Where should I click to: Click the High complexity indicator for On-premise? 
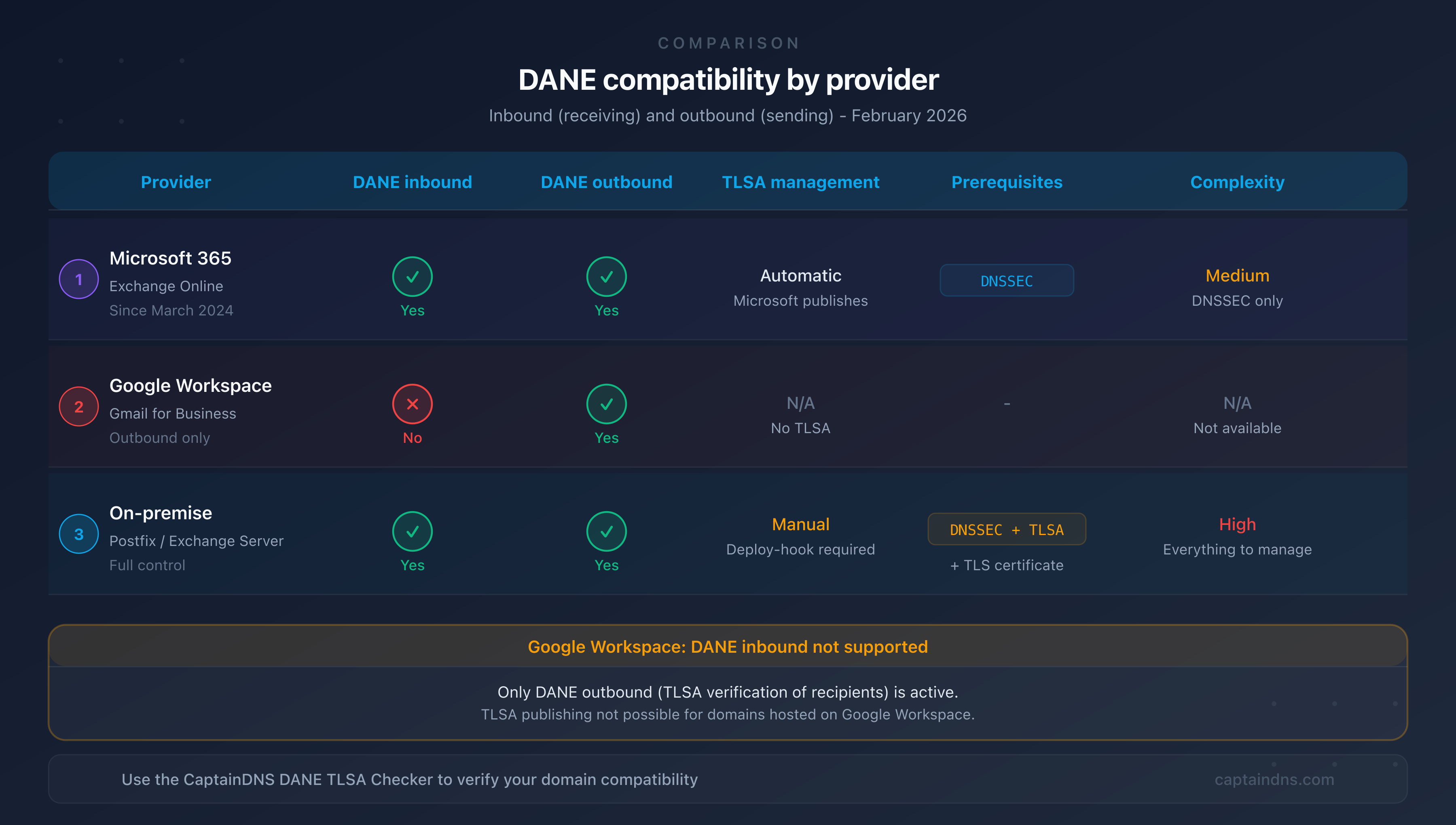point(1237,524)
